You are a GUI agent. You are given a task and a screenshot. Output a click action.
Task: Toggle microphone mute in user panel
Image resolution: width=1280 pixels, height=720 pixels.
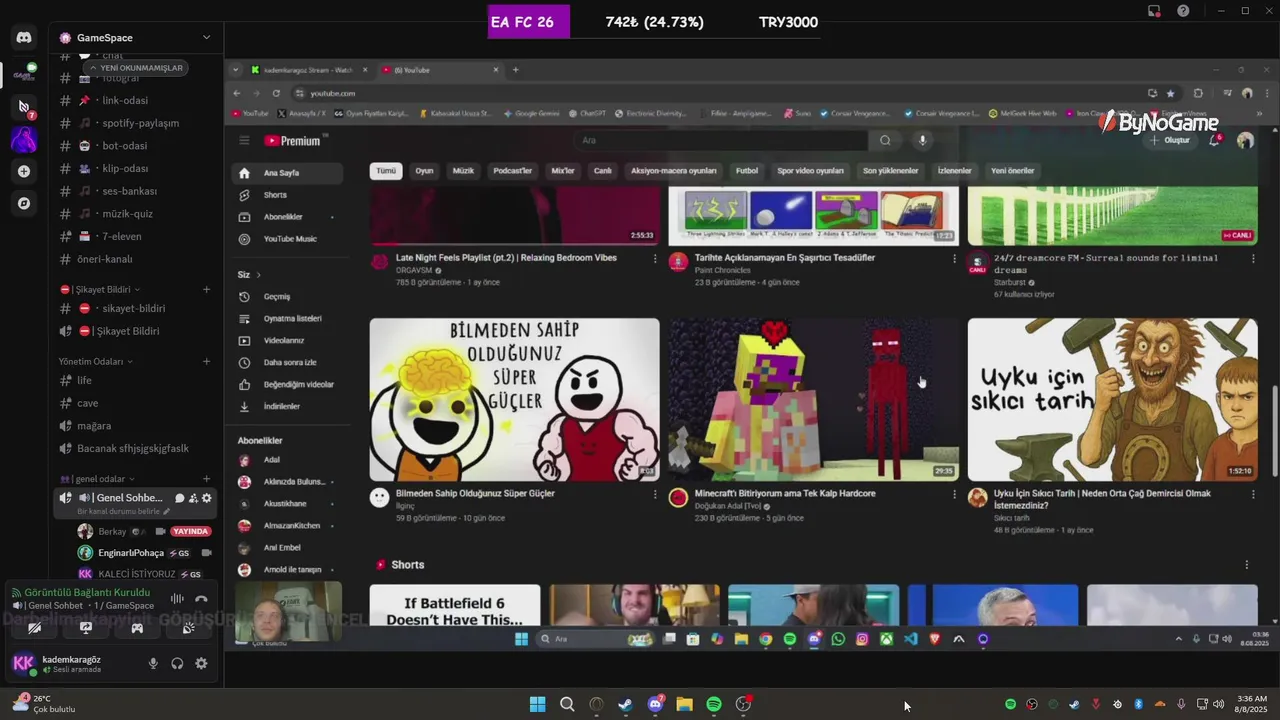pos(153,663)
